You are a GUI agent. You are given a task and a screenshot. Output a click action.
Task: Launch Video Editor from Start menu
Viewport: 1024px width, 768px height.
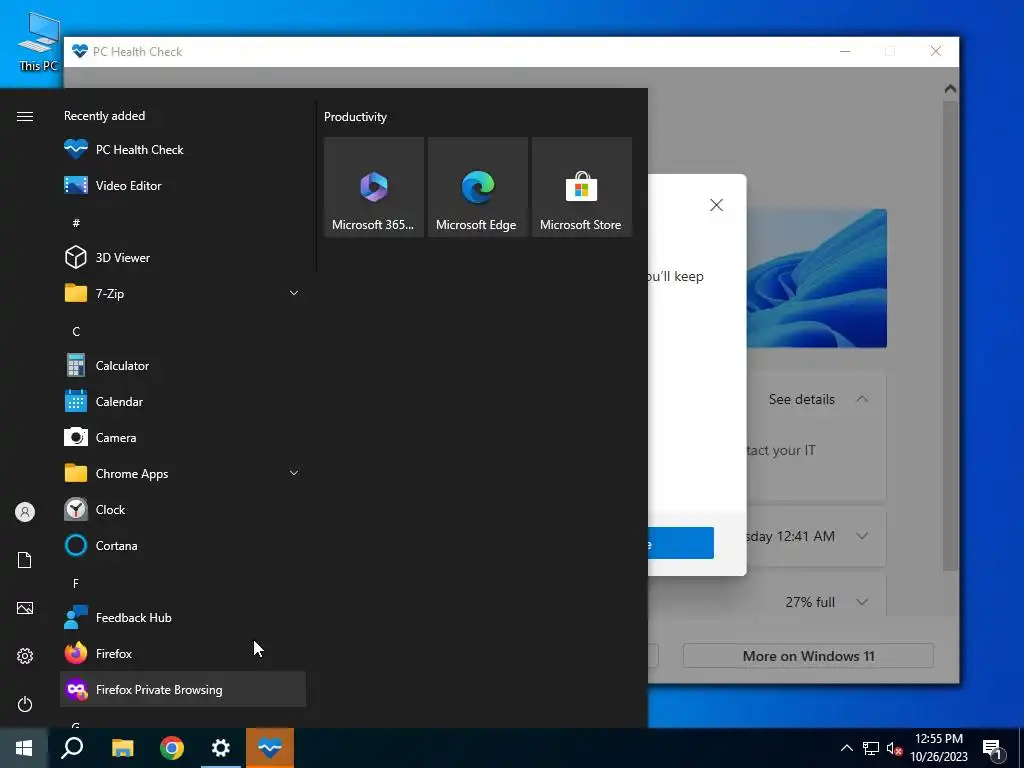[183, 185]
